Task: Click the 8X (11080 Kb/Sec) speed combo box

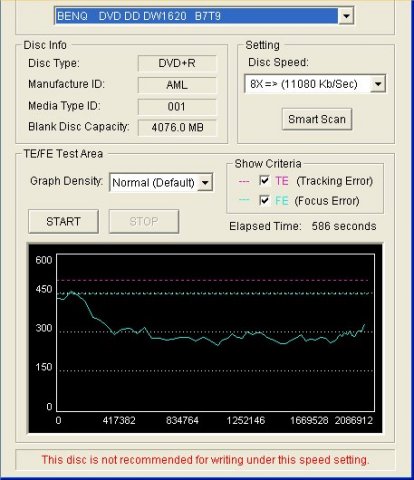Action: pos(315,84)
